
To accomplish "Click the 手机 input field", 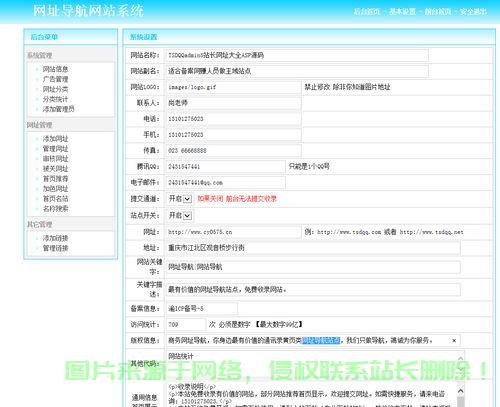I will click(233, 135).
